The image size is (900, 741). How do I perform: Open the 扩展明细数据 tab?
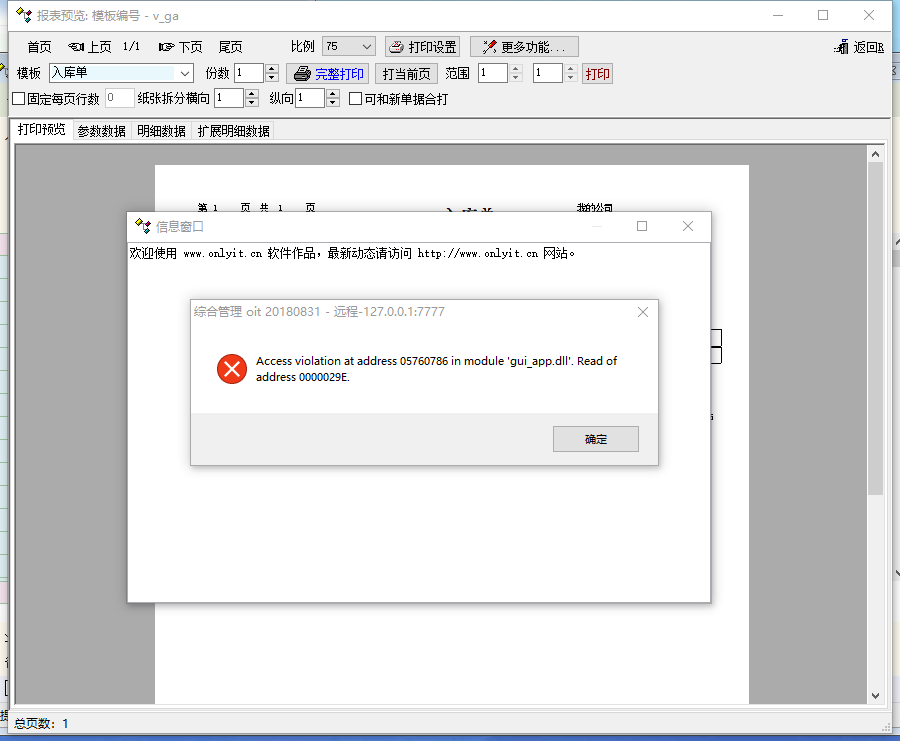[x=233, y=131]
